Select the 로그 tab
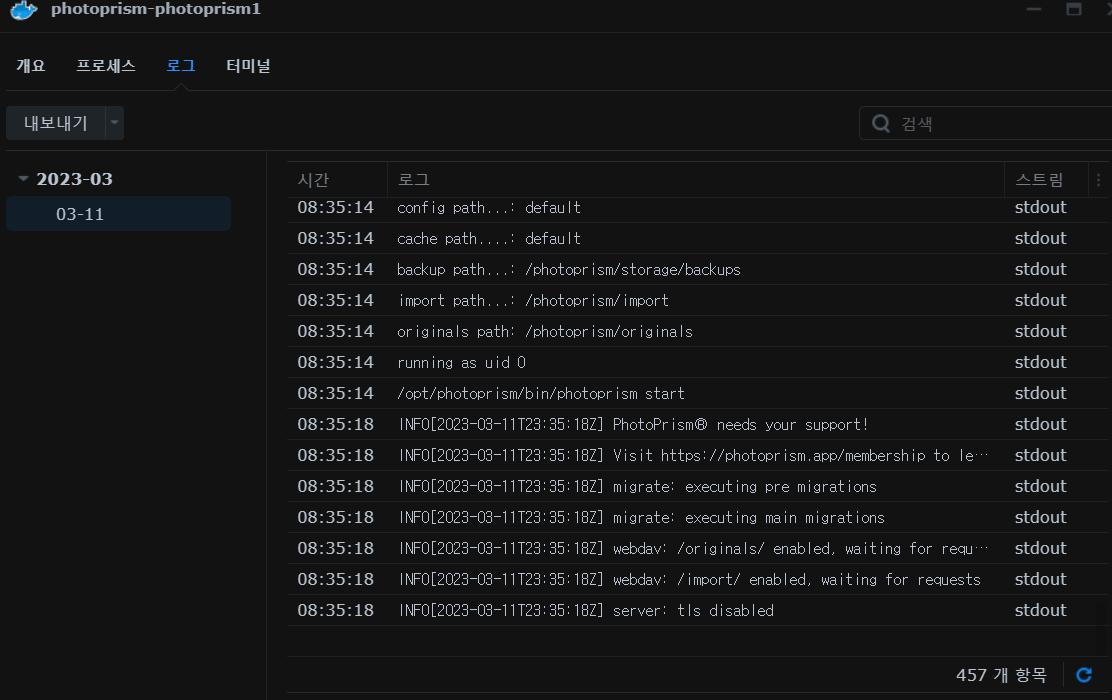This screenshot has height=700, width=1112. click(181, 66)
